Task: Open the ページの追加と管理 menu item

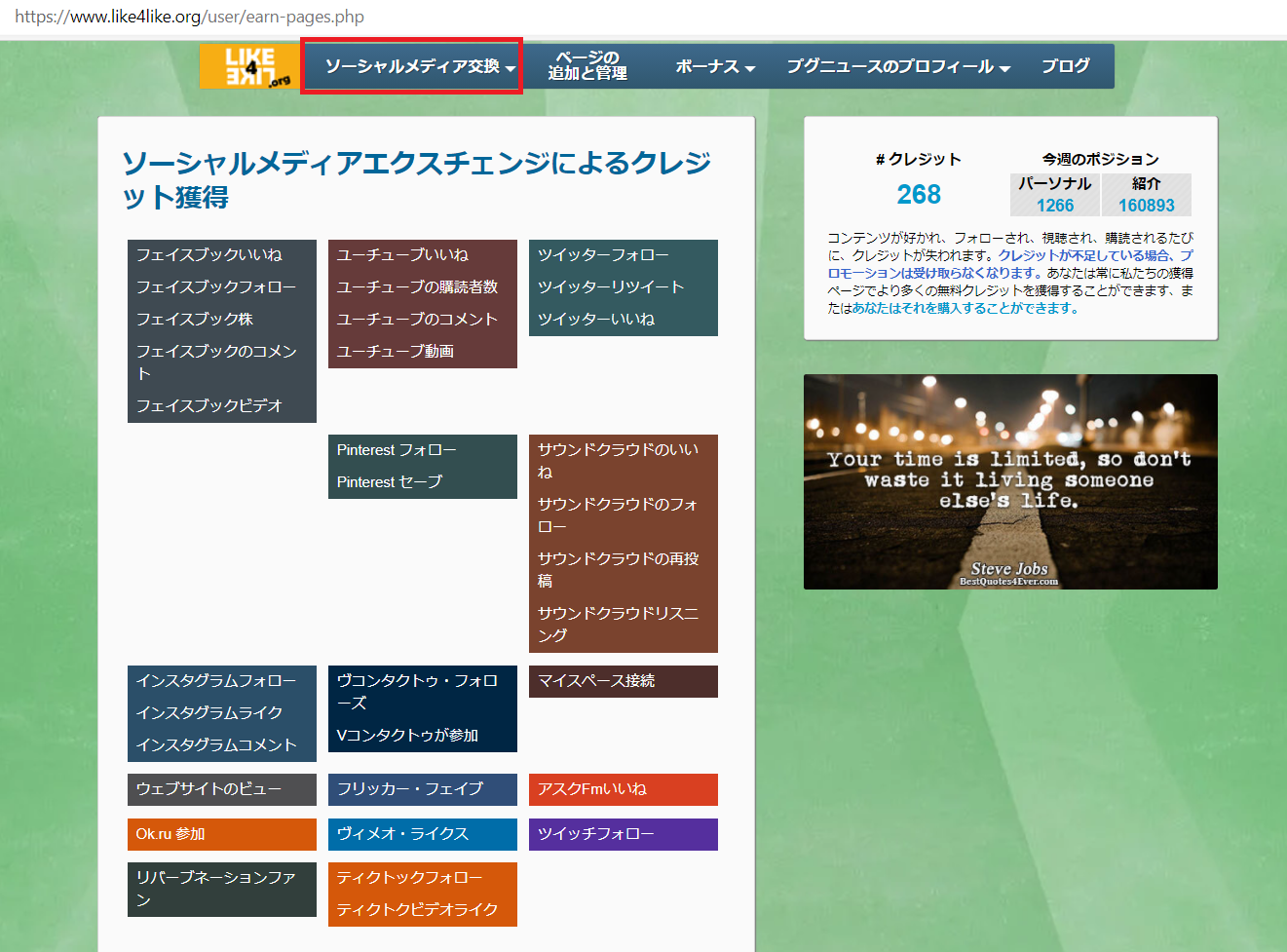Action: click(587, 65)
